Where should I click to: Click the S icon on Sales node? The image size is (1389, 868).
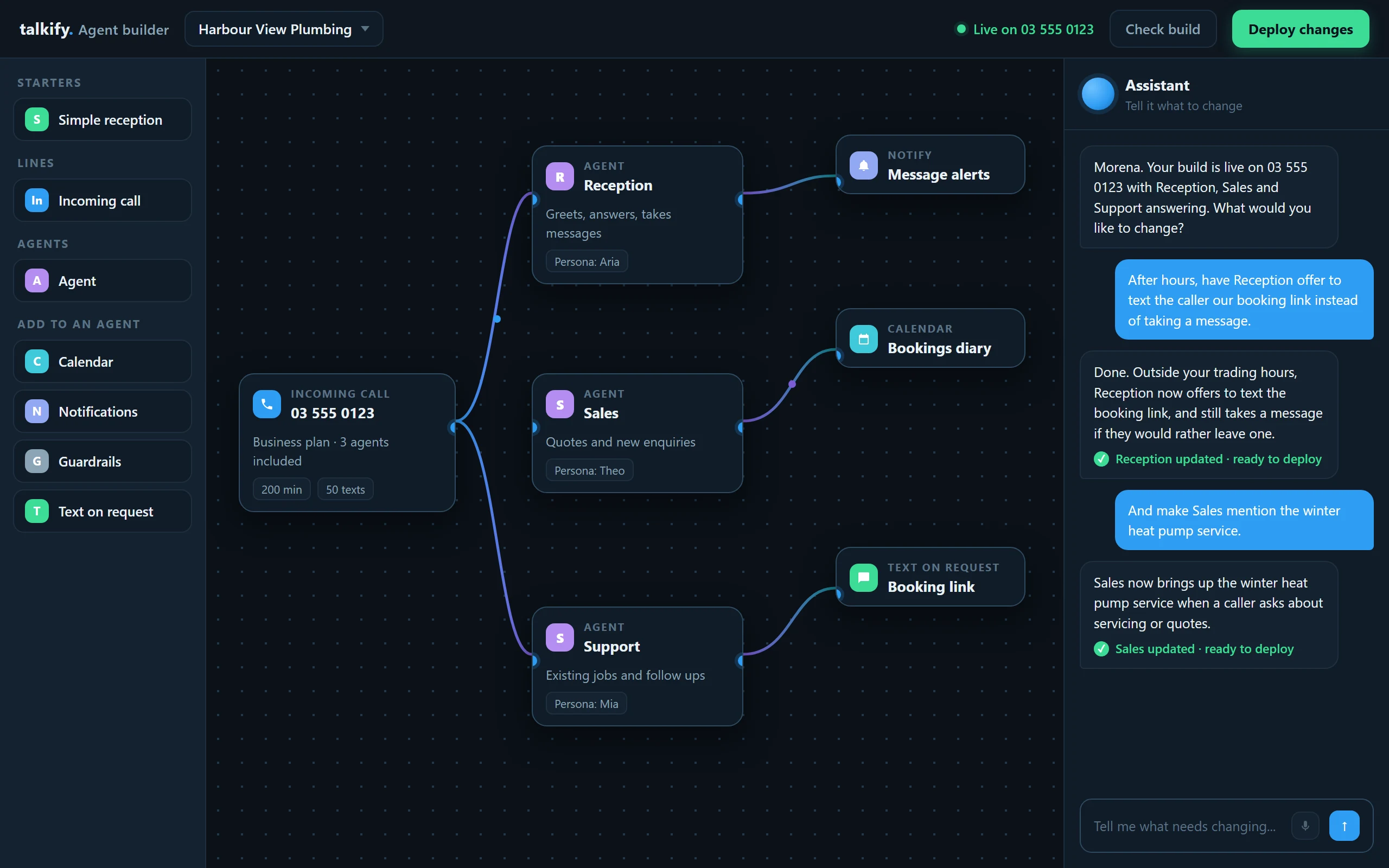click(x=559, y=405)
